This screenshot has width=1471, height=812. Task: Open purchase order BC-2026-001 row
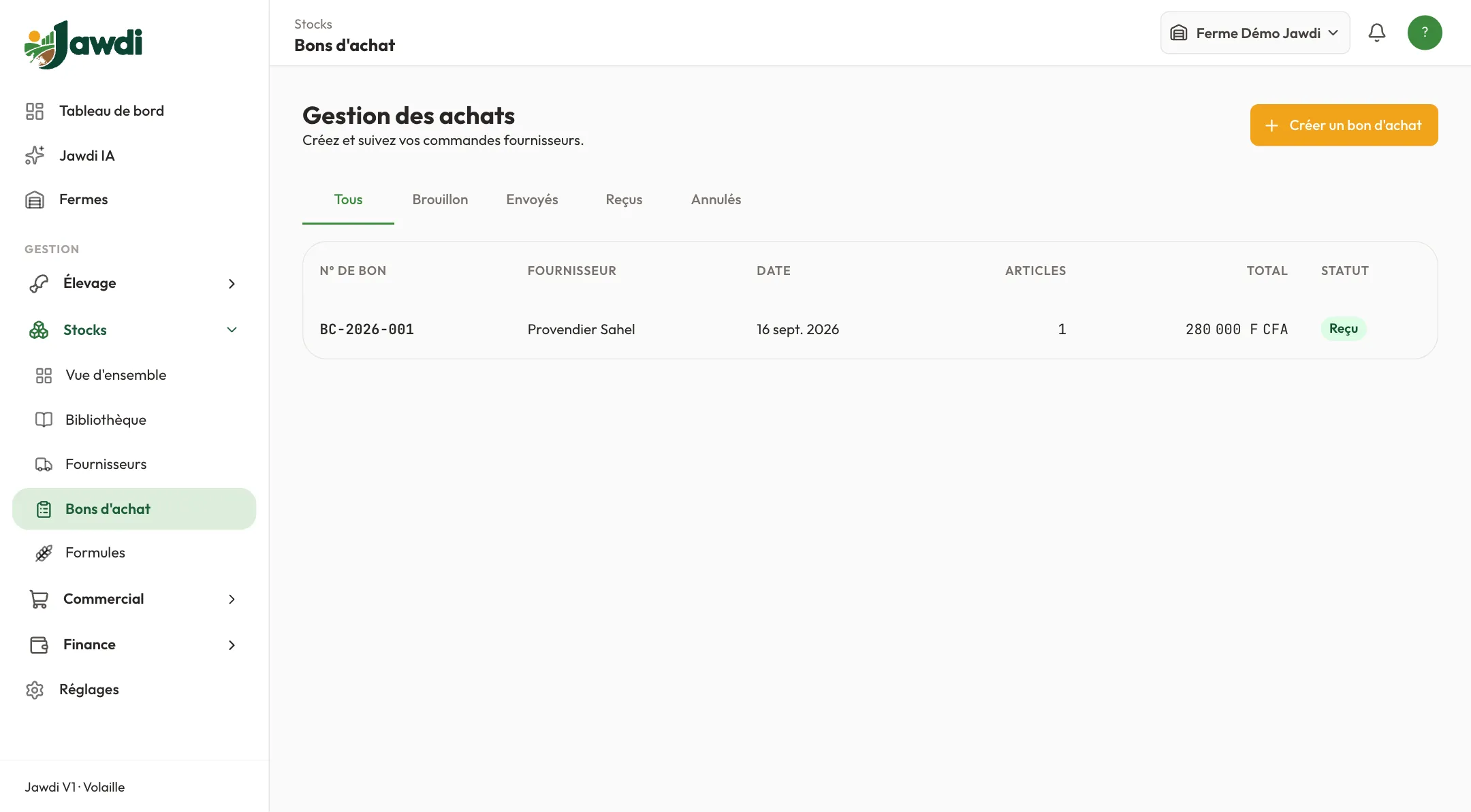pos(870,329)
